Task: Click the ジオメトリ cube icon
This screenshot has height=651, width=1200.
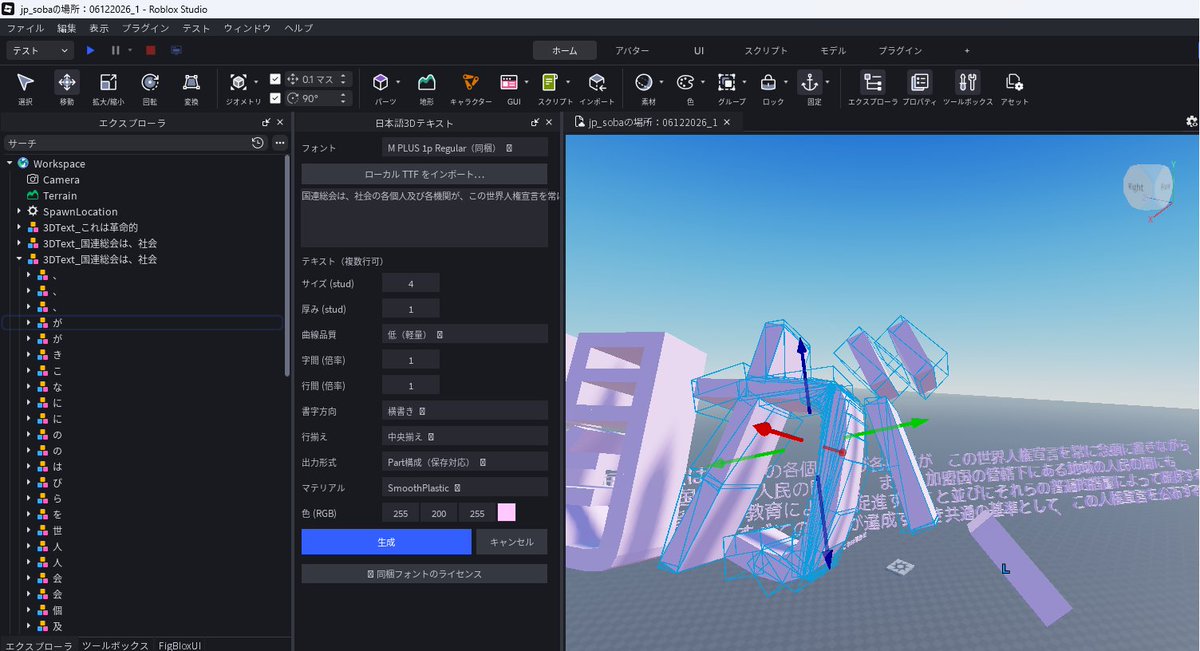Action: point(239,83)
